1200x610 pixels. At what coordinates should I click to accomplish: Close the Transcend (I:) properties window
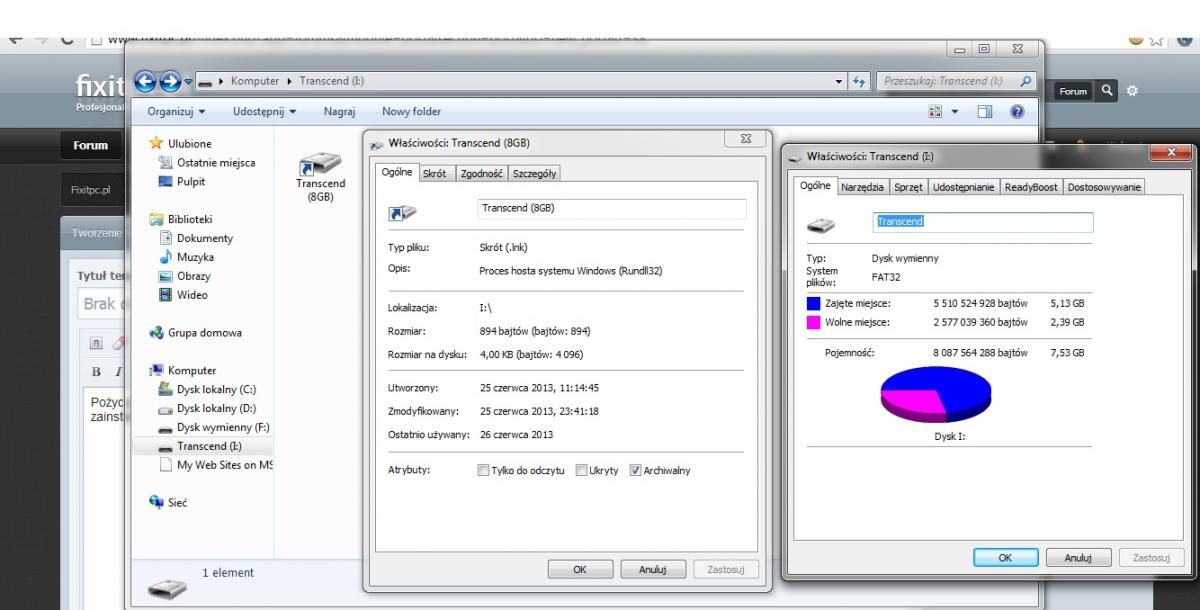pyautogui.click(x=1171, y=151)
